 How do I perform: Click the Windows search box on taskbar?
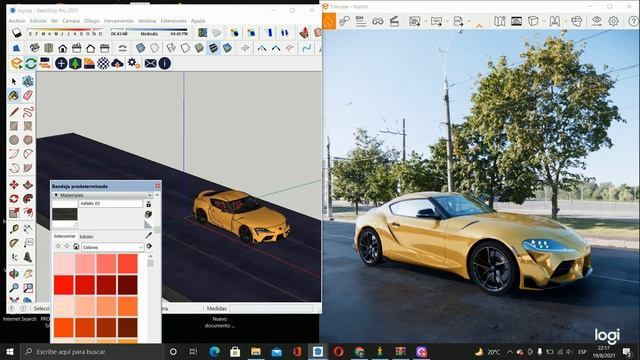(x=91, y=351)
